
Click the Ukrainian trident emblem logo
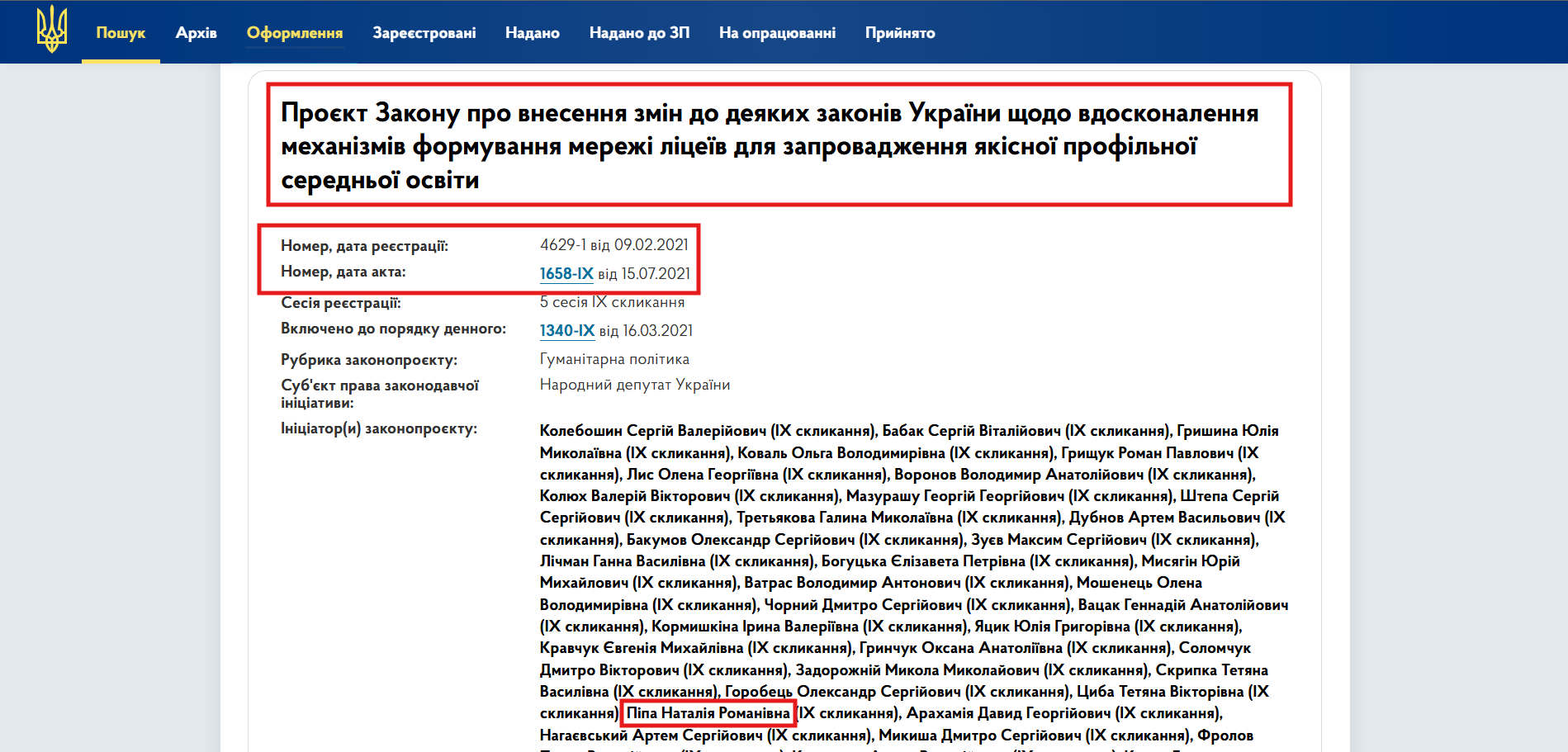pyautogui.click(x=52, y=30)
